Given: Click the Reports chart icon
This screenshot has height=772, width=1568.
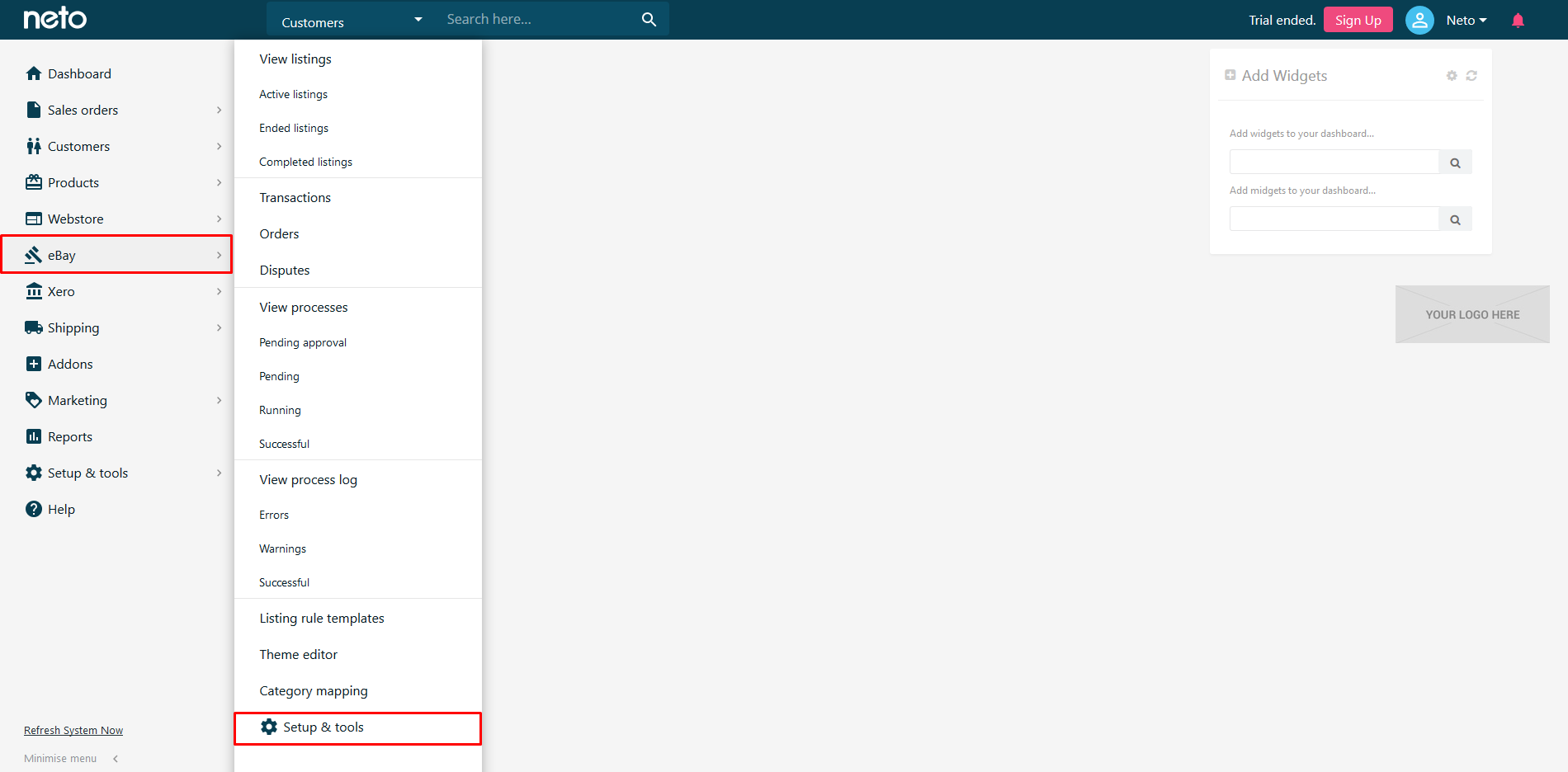Looking at the screenshot, I should pyautogui.click(x=34, y=436).
